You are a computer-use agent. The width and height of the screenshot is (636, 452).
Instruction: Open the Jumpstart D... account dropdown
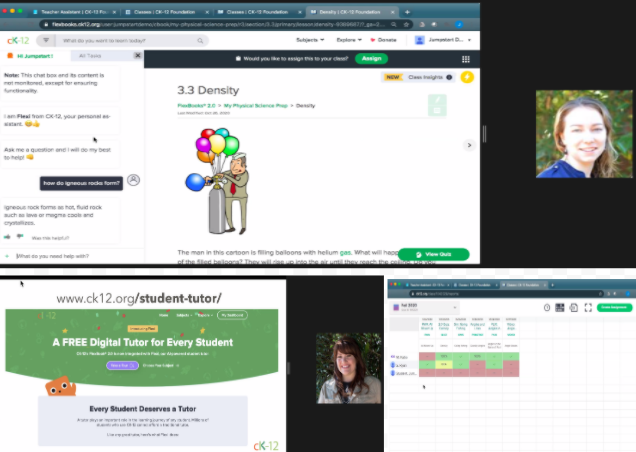point(443,40)
